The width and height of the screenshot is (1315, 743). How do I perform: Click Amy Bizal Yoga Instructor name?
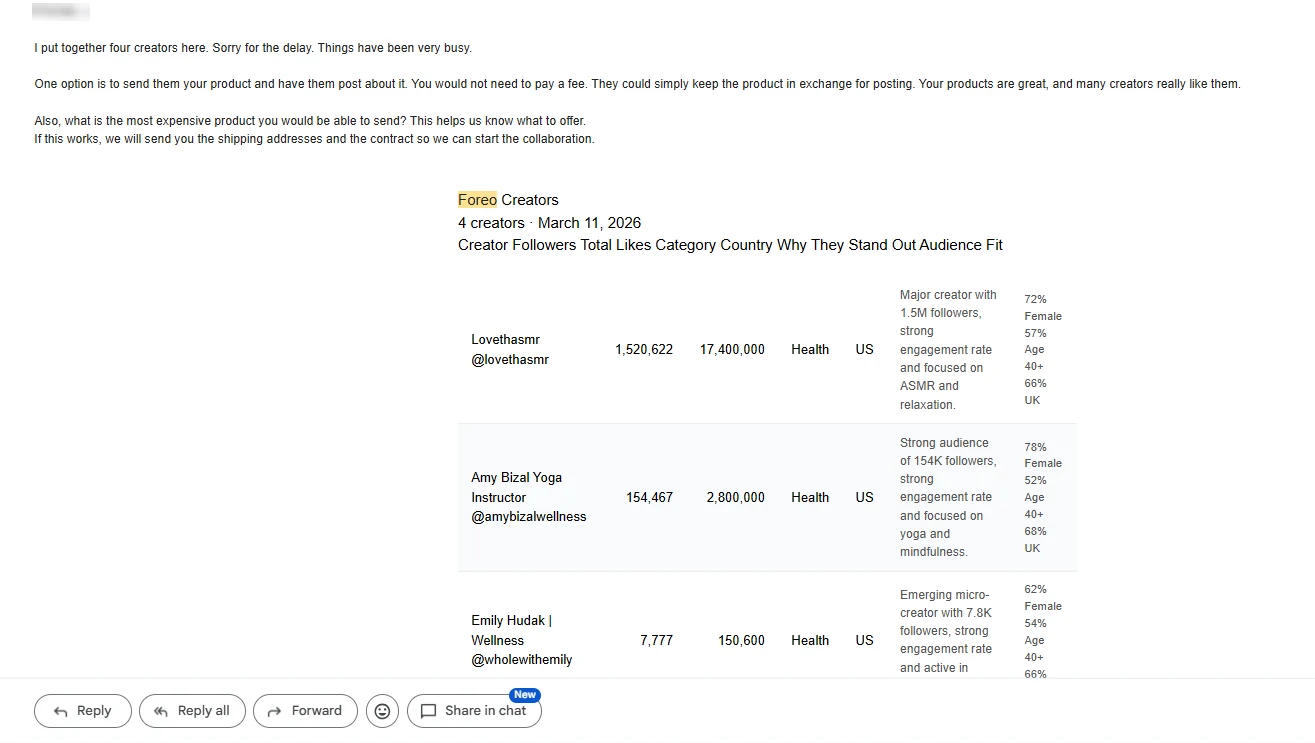(x=517, y=487)
